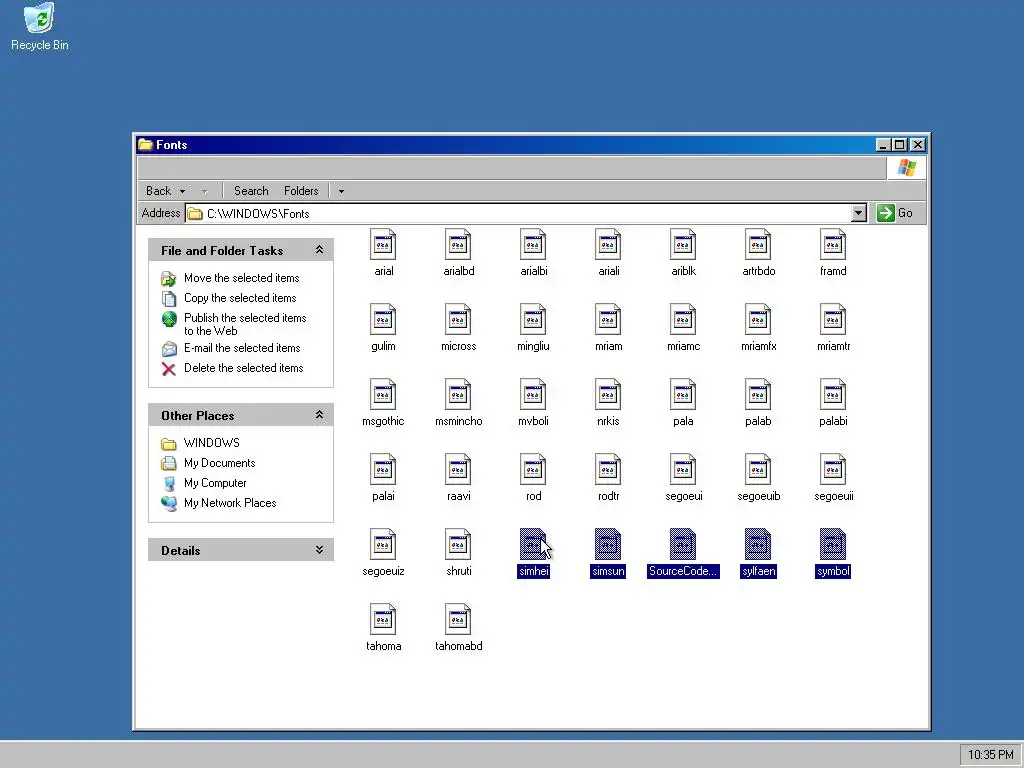The height and width of the screenshot is (768, 1024).
Task: Select the pala font icon
Action: (683, 395)
